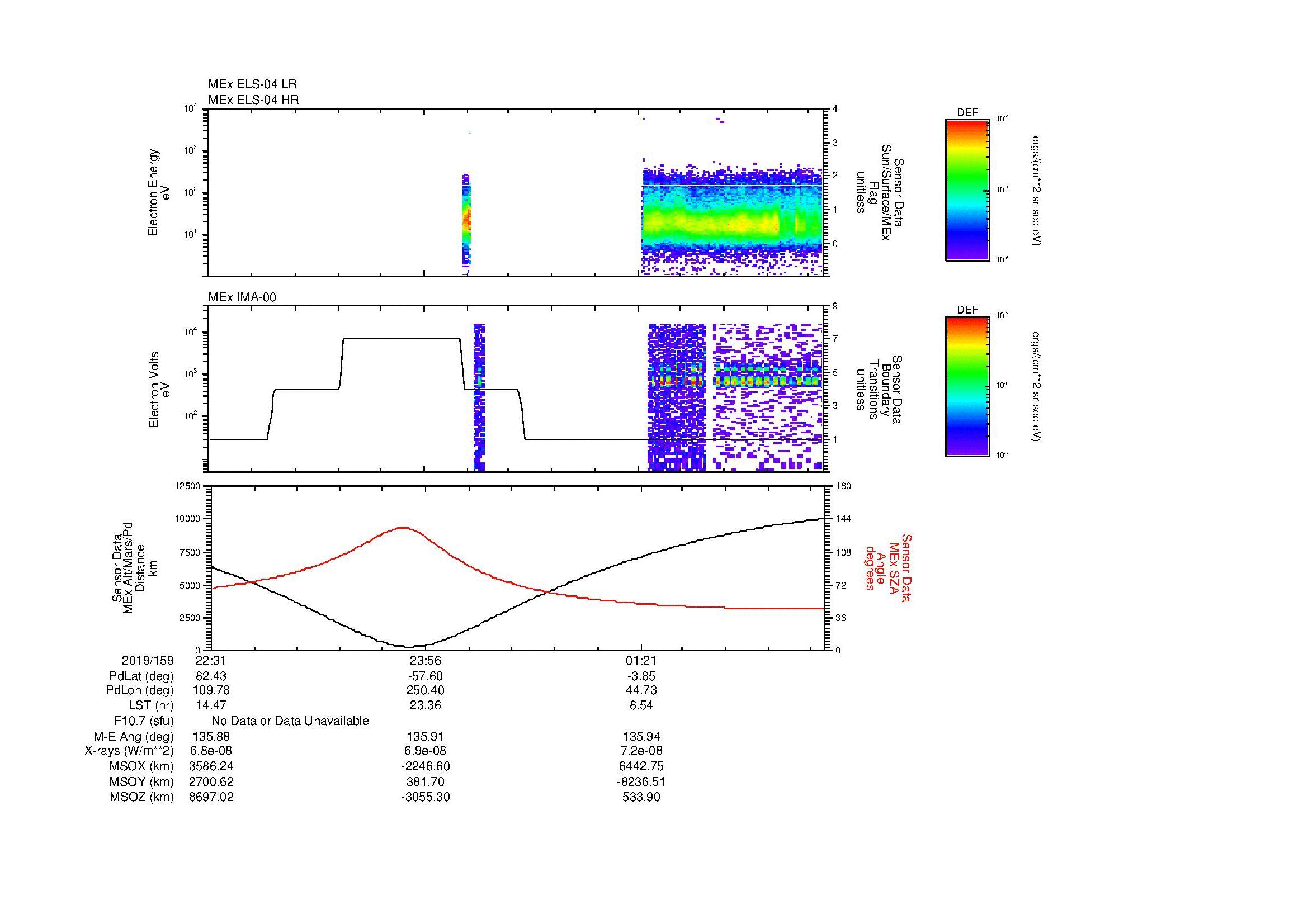
Task: Select the 'MSOZ (km)' row label
Action: (x=142, y=797)
